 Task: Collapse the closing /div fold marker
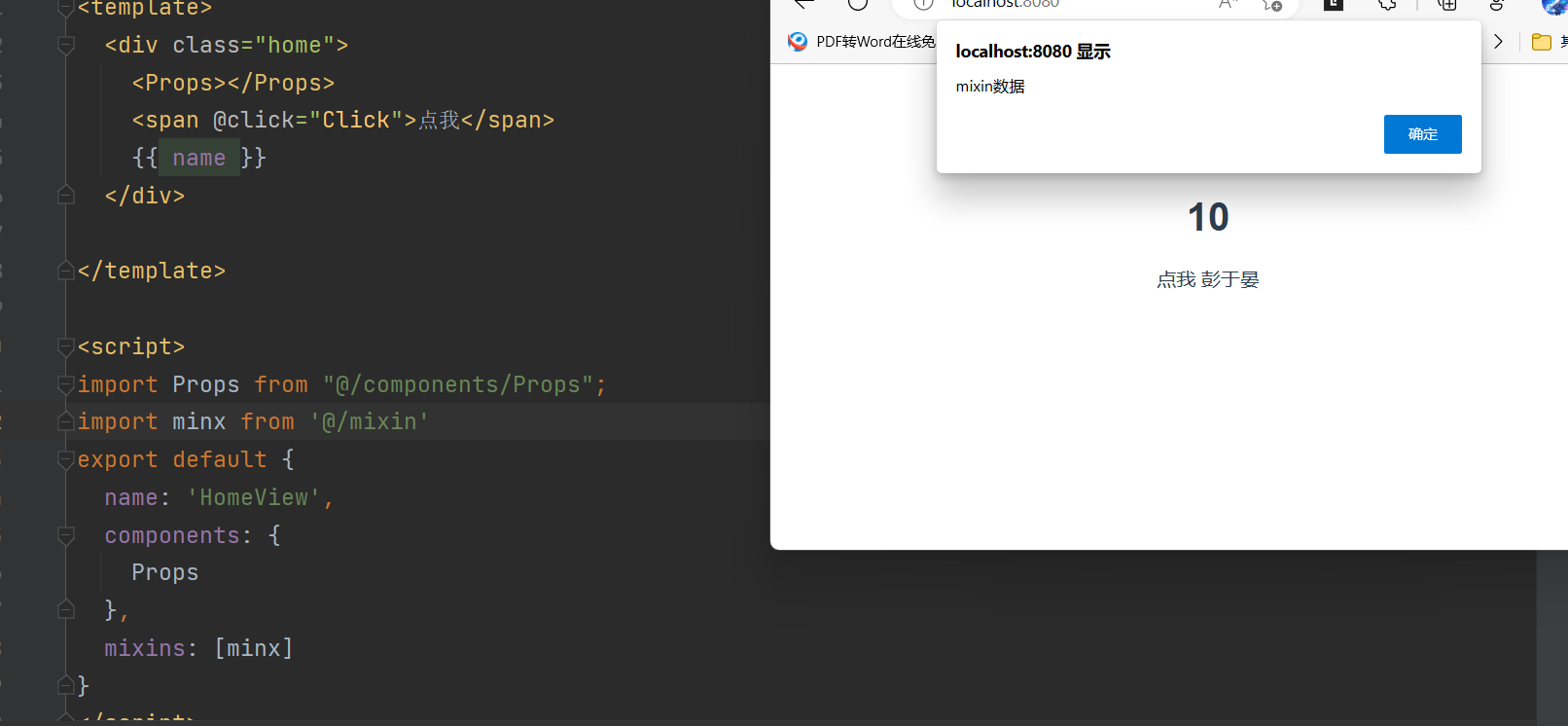66,196
